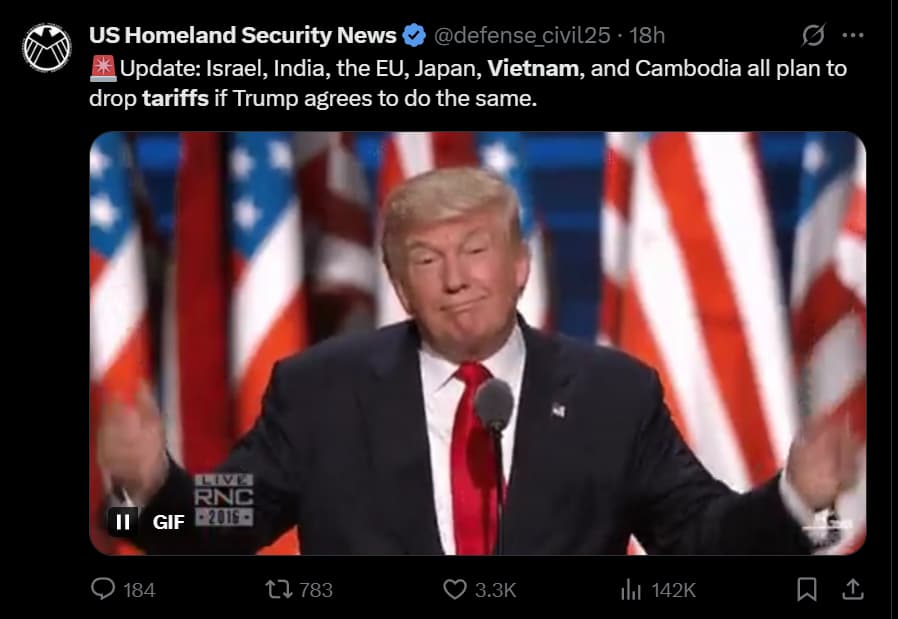Open the US Homeland Security News profile avatar
Image resolution: width=898 pixels, height=619 pixels.
pyautogui.click(x=46, y=48)
